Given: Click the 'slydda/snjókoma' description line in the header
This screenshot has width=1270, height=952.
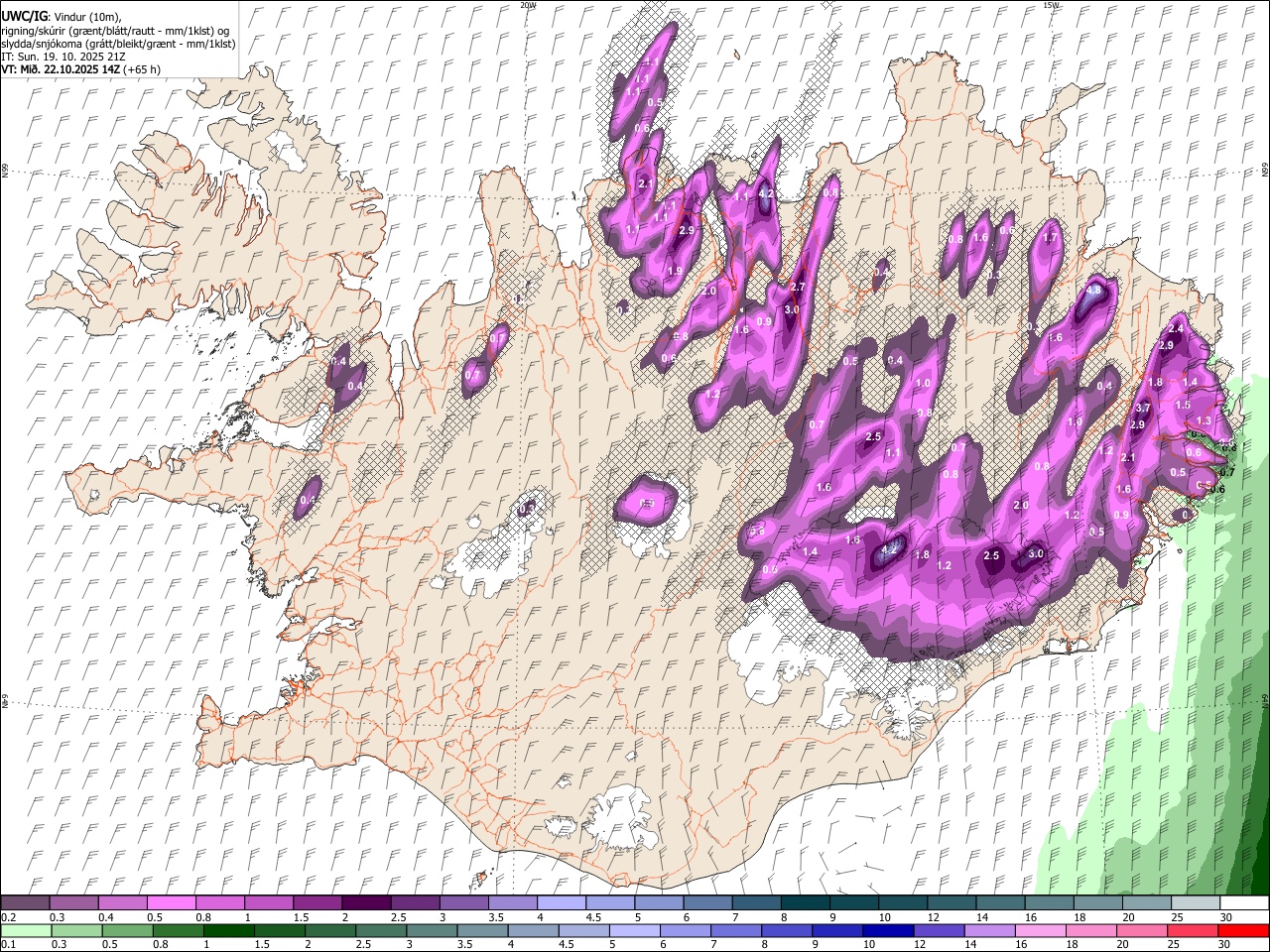Looking at the screenshot, I should (118, 44).
